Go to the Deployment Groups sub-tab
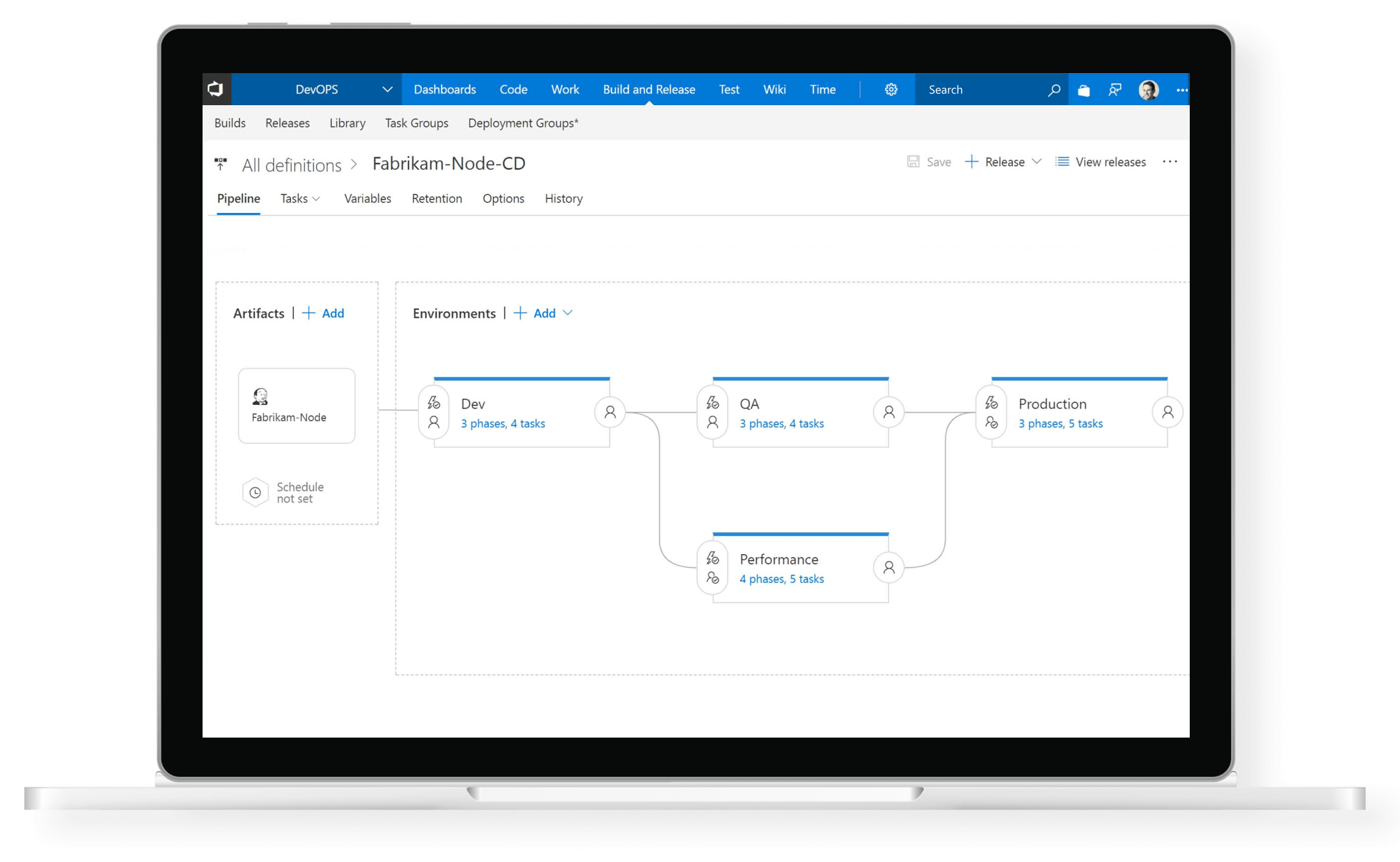 click(523, 123)
